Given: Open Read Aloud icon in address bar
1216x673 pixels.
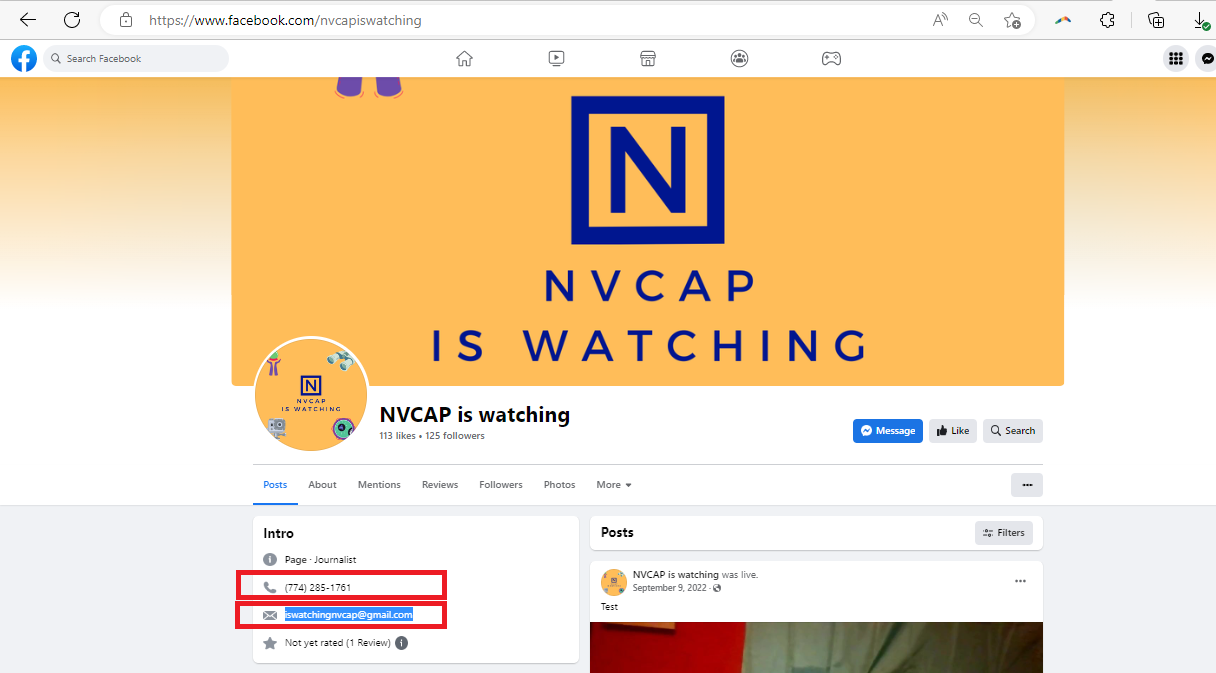Looking at the screenshot, I should 940,20.
